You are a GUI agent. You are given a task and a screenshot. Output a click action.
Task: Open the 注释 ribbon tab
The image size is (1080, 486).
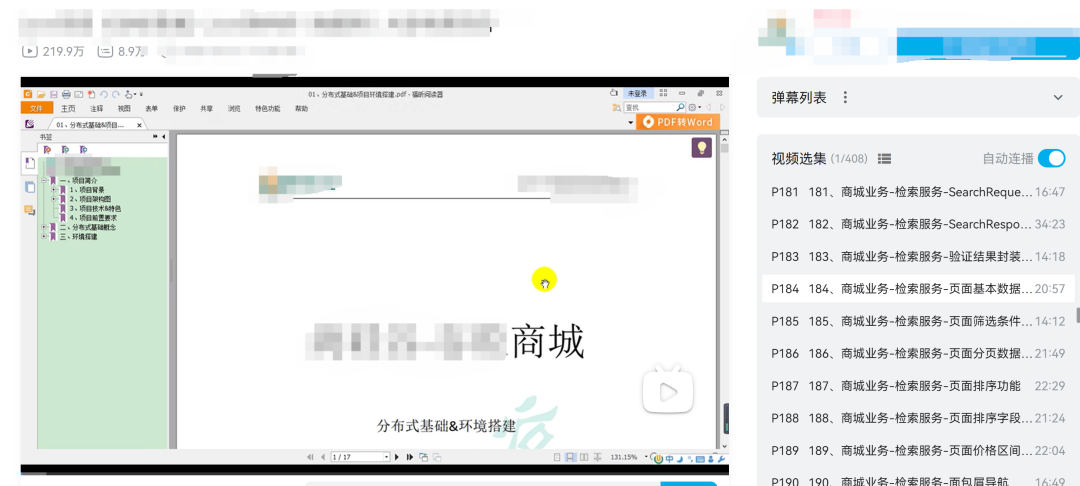point(96,108)
